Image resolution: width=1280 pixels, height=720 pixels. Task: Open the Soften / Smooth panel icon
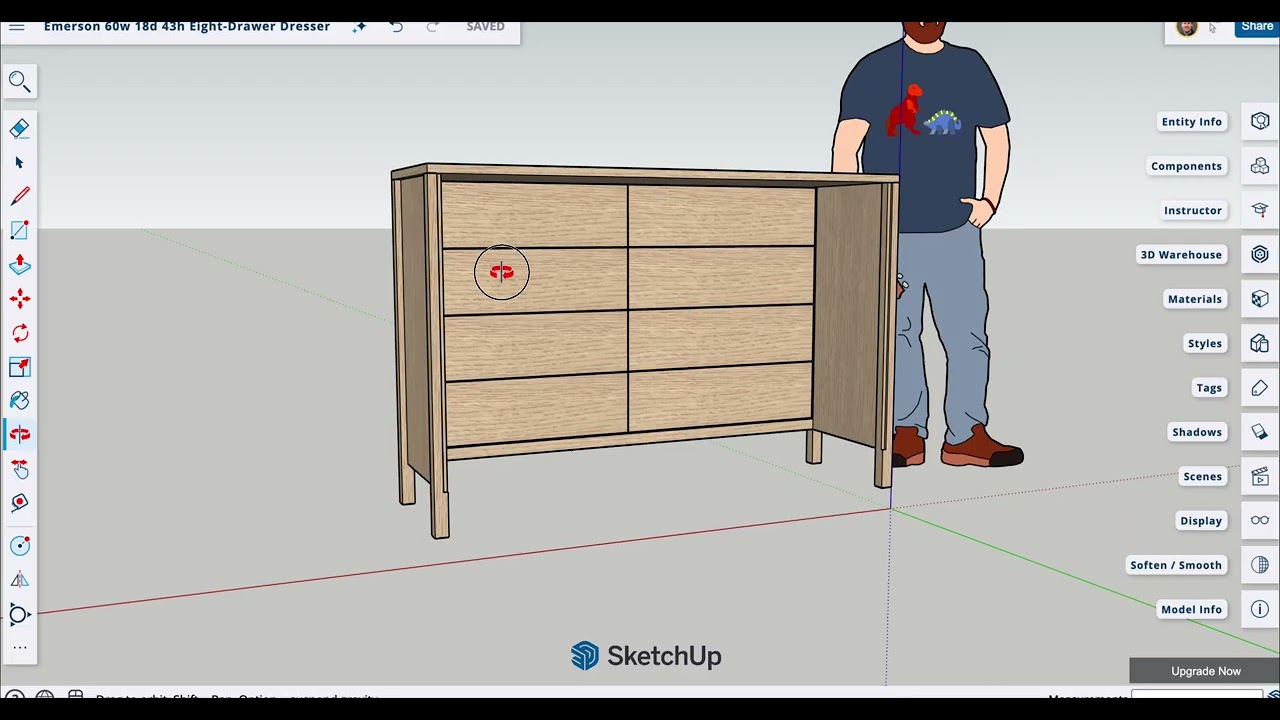click(1259, 565)
